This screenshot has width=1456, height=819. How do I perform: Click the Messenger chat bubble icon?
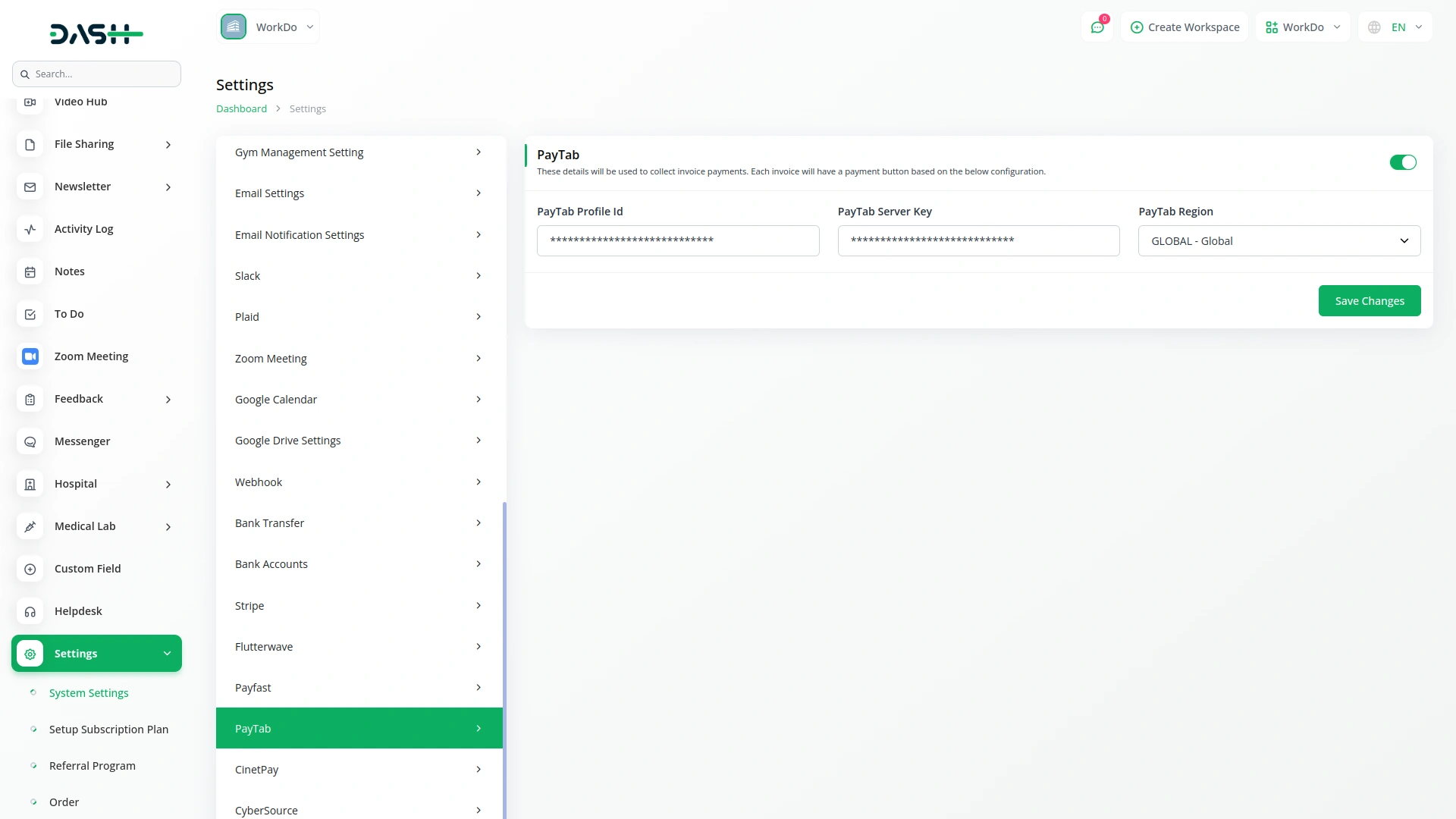pyautogui.click(x=30, y=441)
